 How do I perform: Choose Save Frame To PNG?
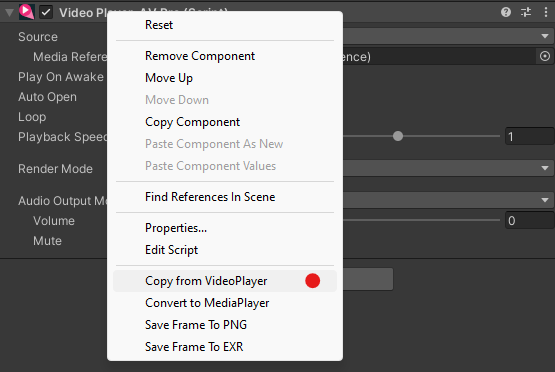pyautogui.click(x=225, y=325)
